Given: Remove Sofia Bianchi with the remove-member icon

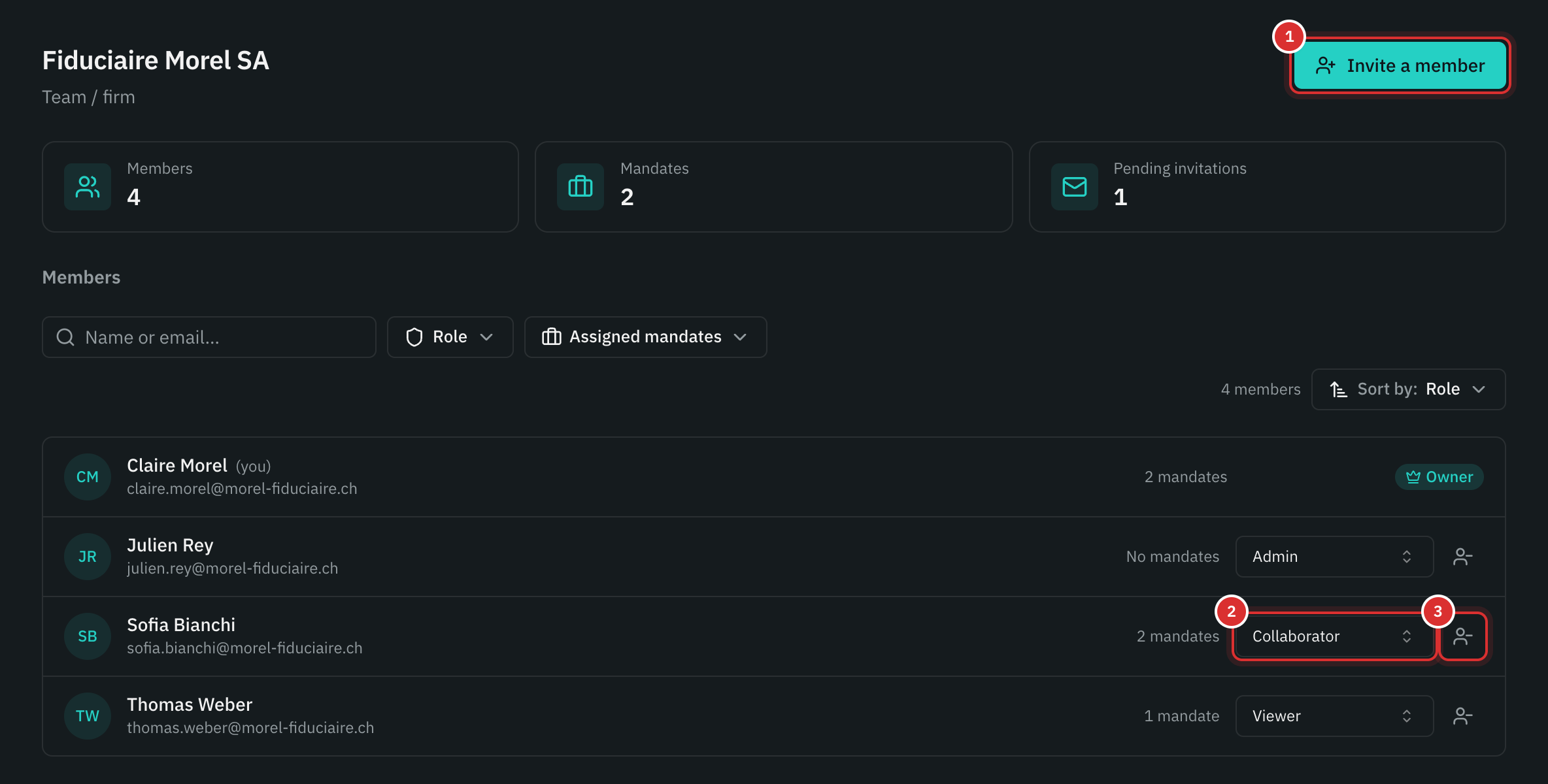Looking at the screenshot, I should pos(1463,636).
